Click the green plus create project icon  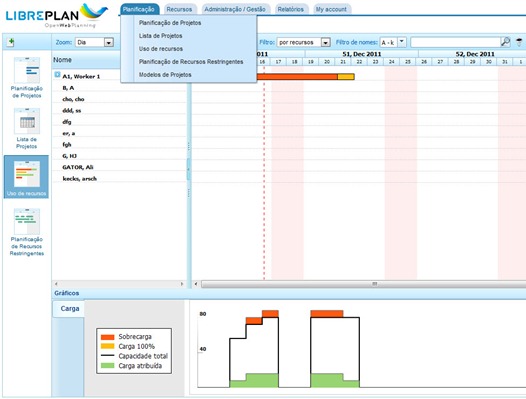pos(11,42)
